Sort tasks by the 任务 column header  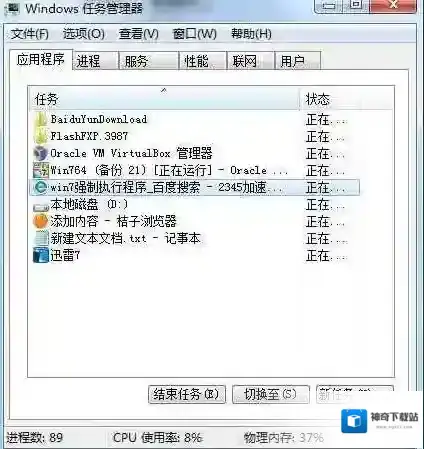[x=163, y=98]
